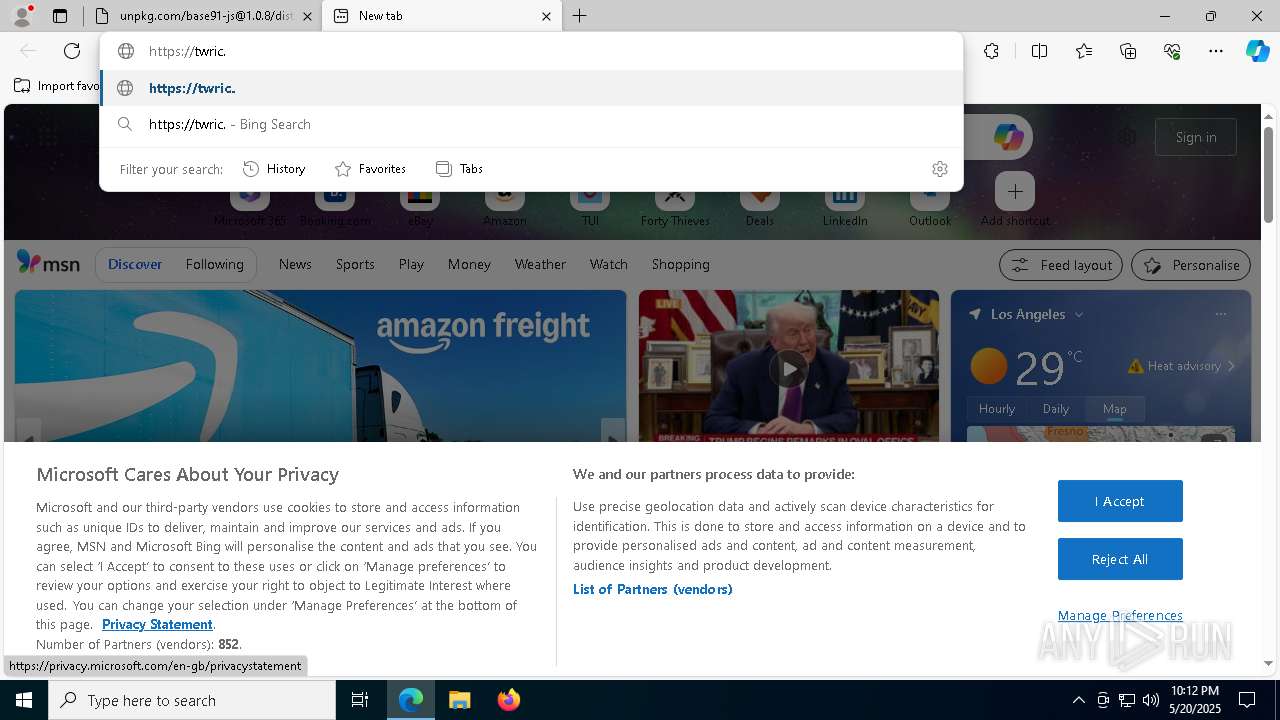1280x720 pixels.
Task: Click in the address bar input
Action: [531, 51]
